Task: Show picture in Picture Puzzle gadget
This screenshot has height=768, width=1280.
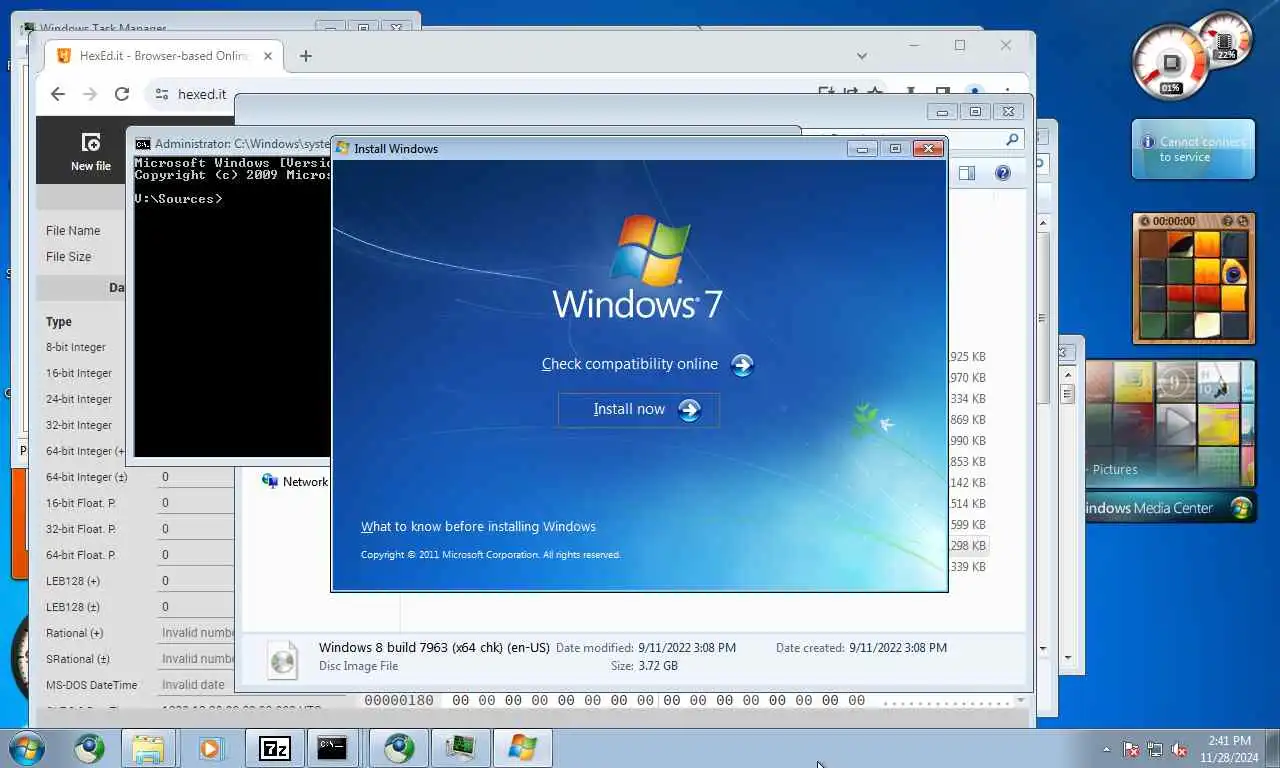Action: [x=1226, y=220]
